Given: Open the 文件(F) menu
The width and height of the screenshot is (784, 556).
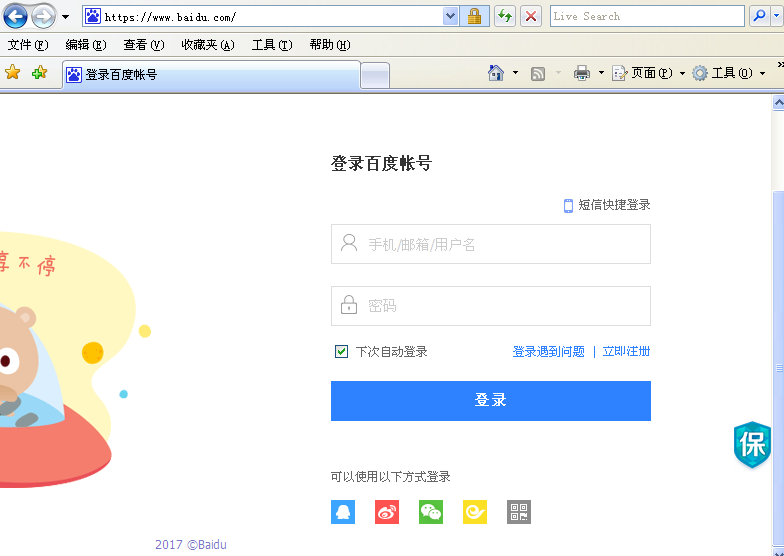Looking at the screenshot, I should (28, 45).
